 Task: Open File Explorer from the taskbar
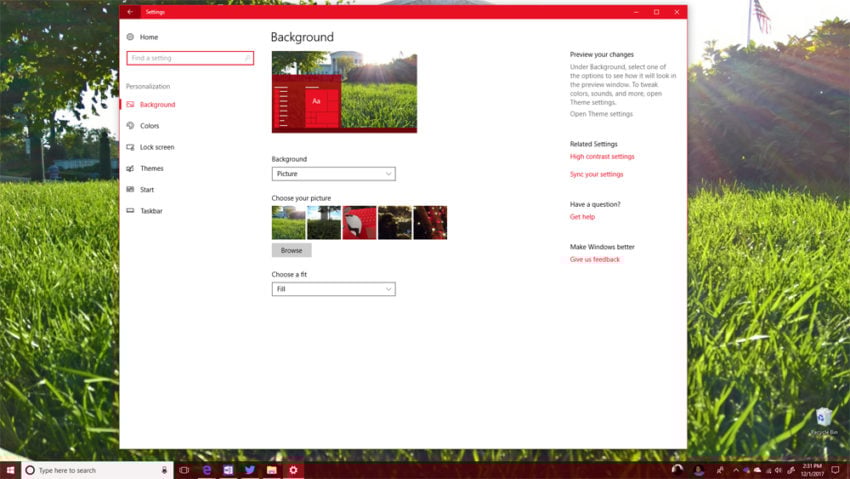(272, 470)
